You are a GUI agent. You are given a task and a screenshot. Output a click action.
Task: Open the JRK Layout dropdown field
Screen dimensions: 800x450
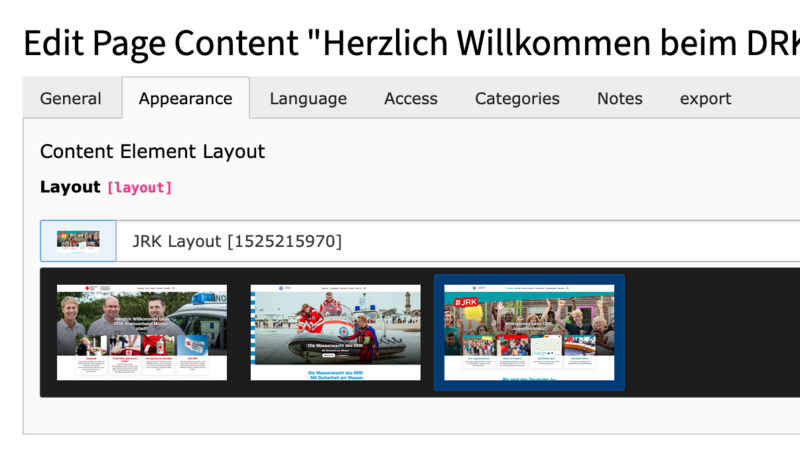point(458,241)
